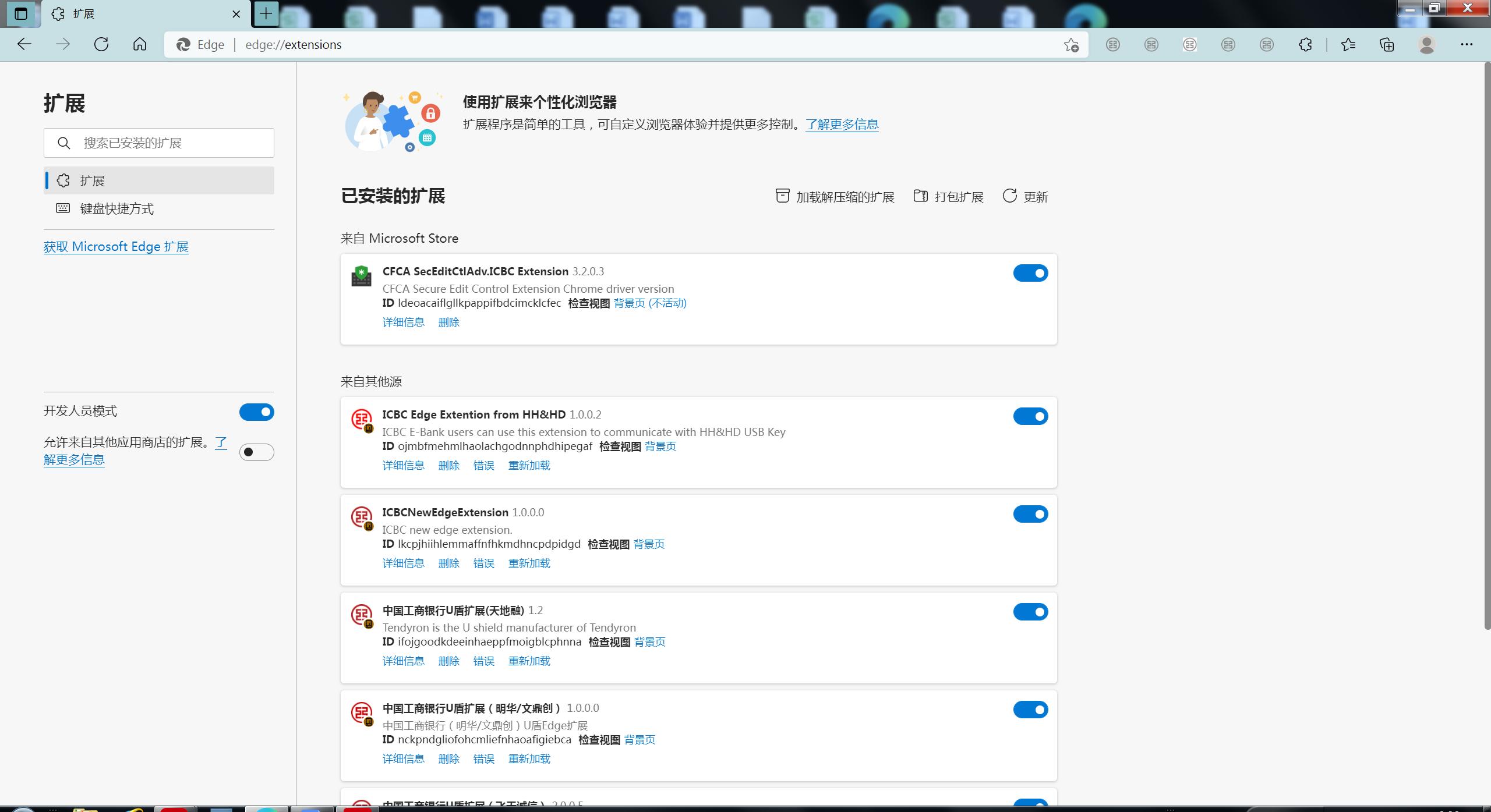Enable allow other store extensions toggle
The width and height of the screenshot is (1491, 812).
tap(256, 452)
